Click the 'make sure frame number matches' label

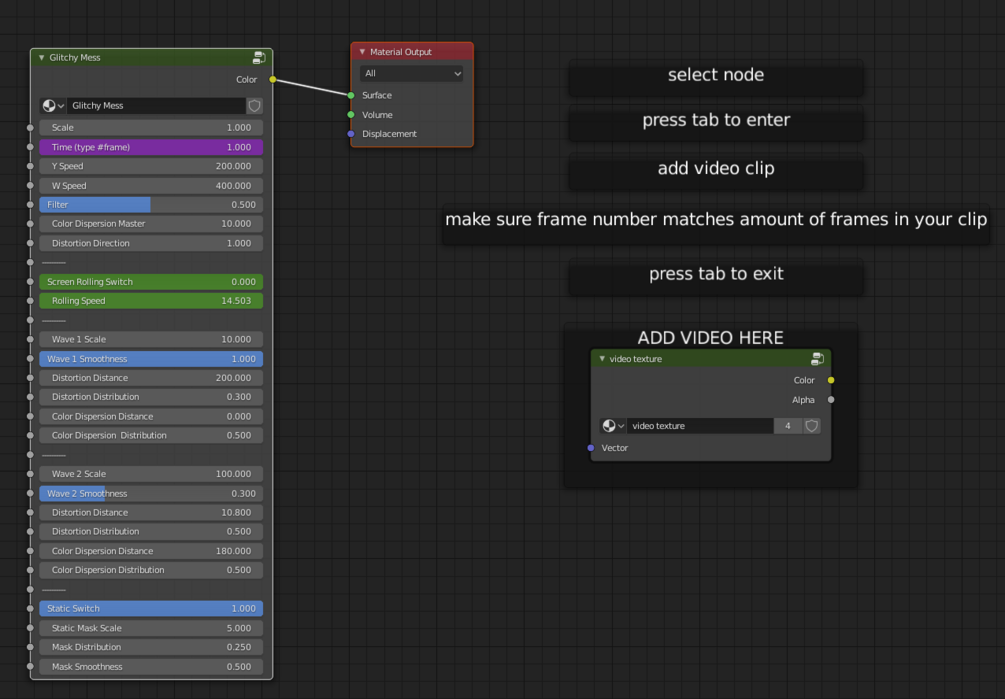click(716, 220)
